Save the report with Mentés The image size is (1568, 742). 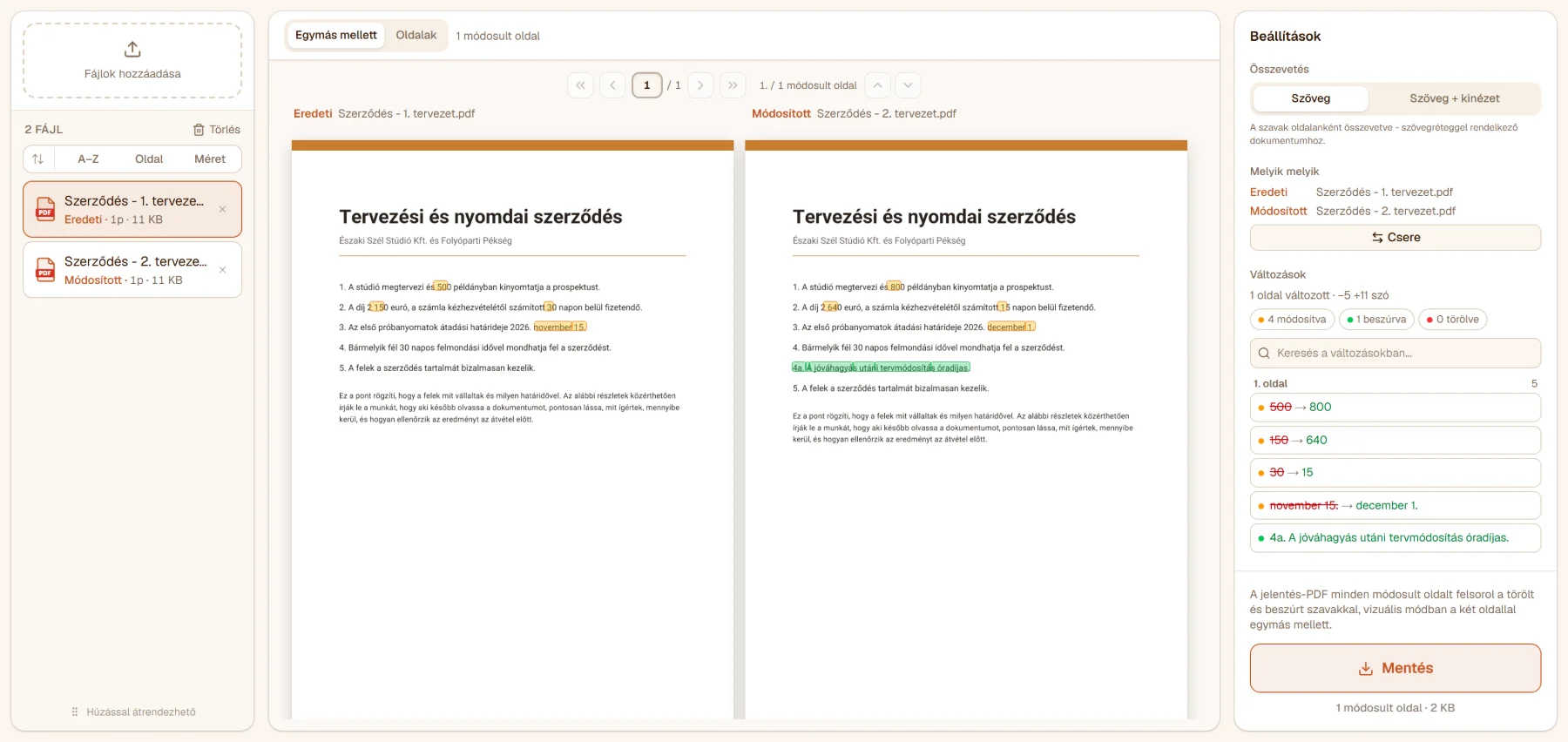[1396, 668]
